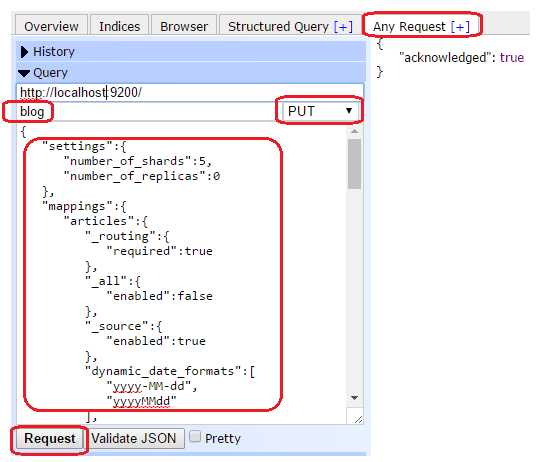This screenshot has height=462, width=536.
Task: Enable the Pretty checkbox
Action: pos(195,436)
